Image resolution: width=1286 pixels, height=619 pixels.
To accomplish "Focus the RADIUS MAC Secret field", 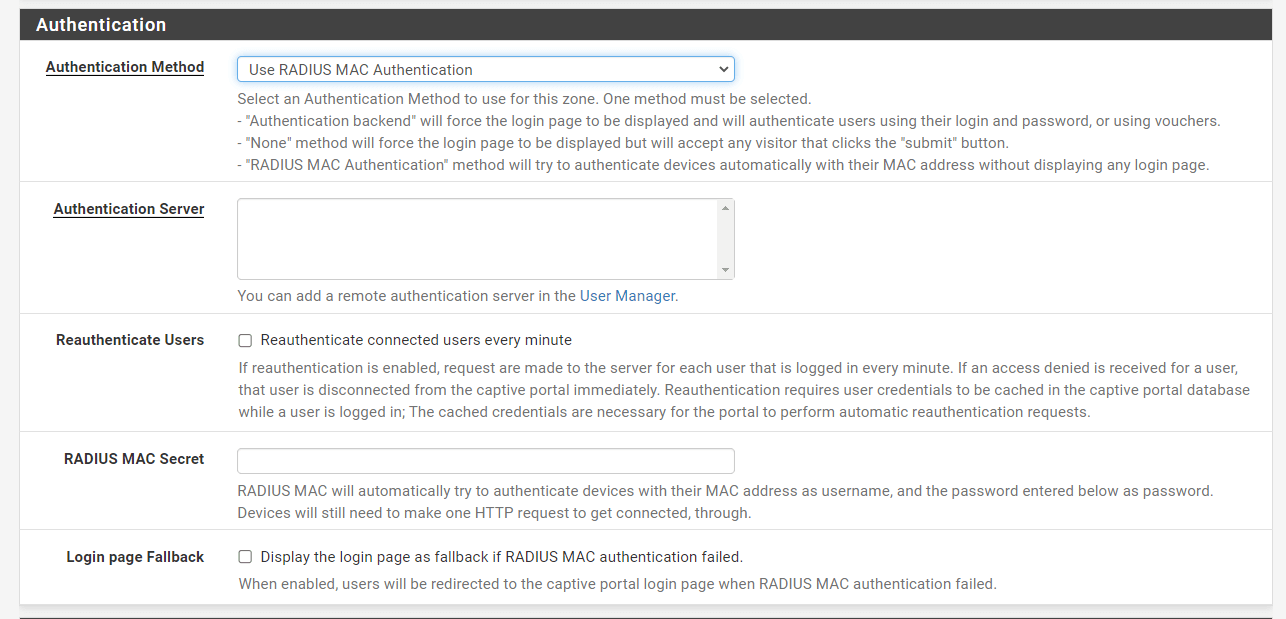I will point(485,461).
